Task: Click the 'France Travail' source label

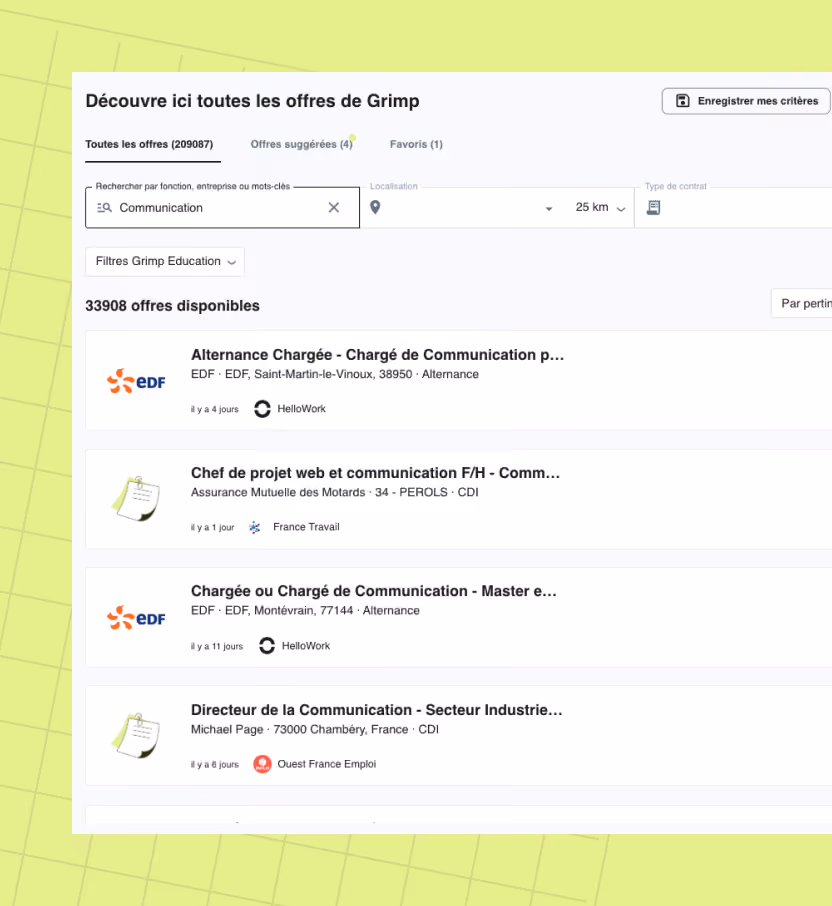Action: [306, 527]
